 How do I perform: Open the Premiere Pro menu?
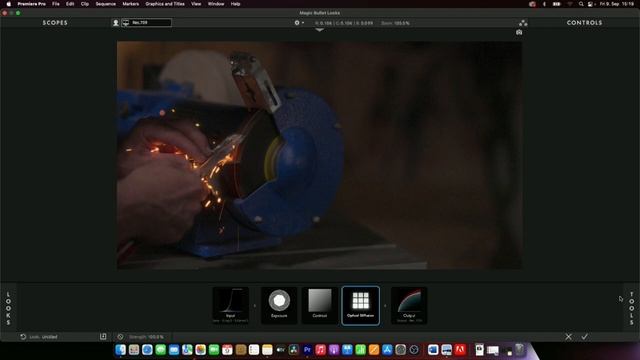tap(31, 4)
